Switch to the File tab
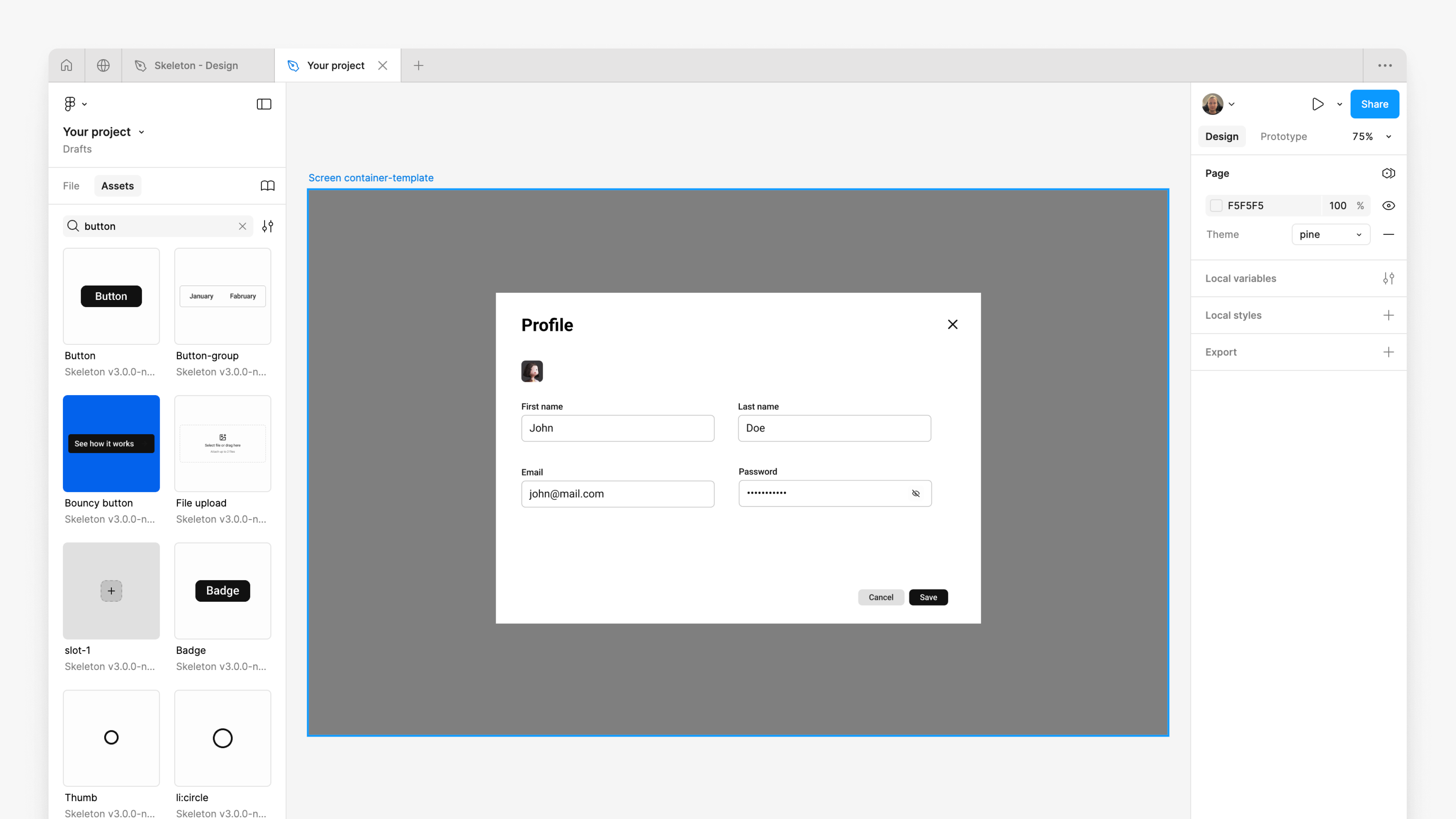This screenshot has width=1456, height=819. (71, 186)
